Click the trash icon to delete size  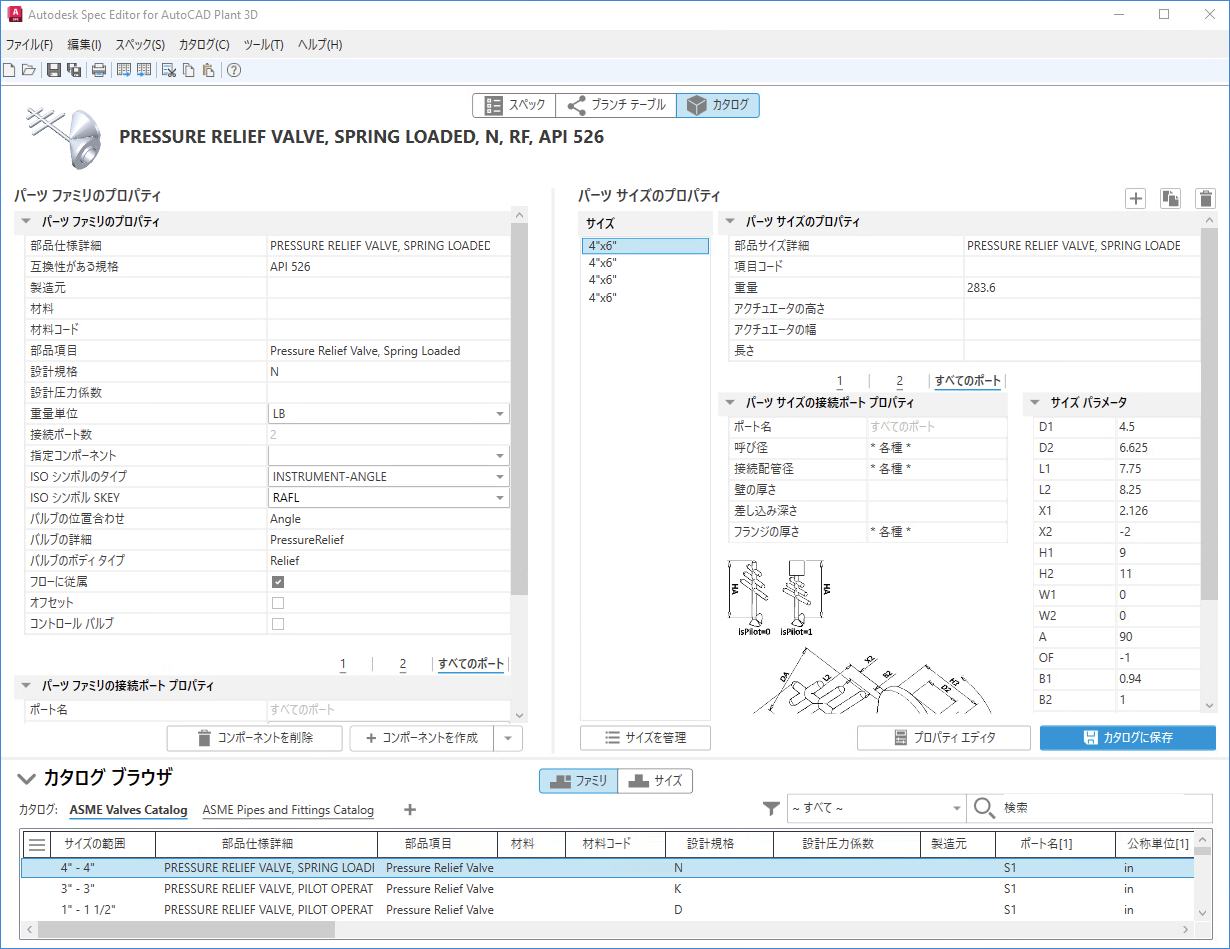(1206, 198)
